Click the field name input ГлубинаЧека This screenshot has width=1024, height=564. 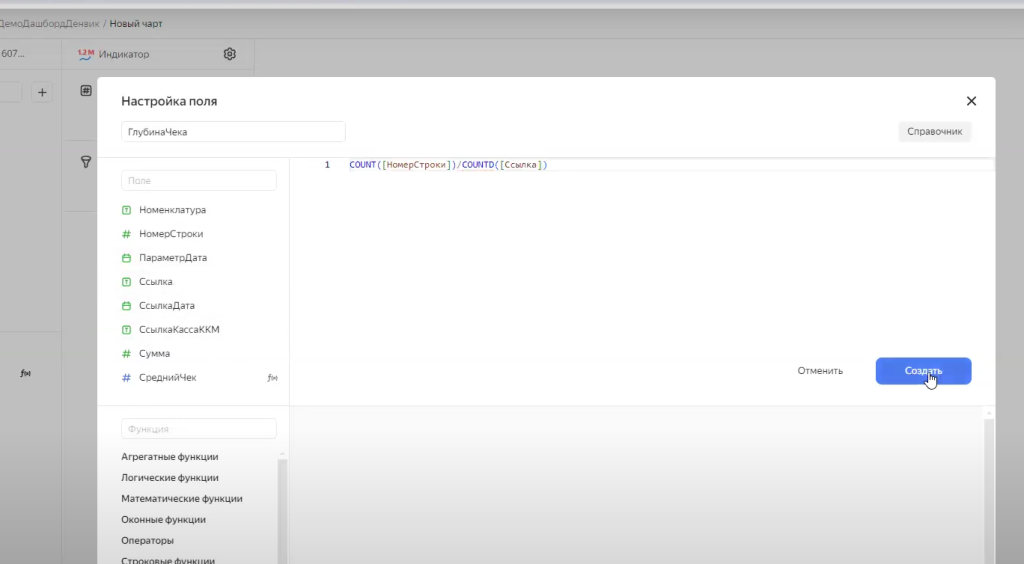[233, 132]
